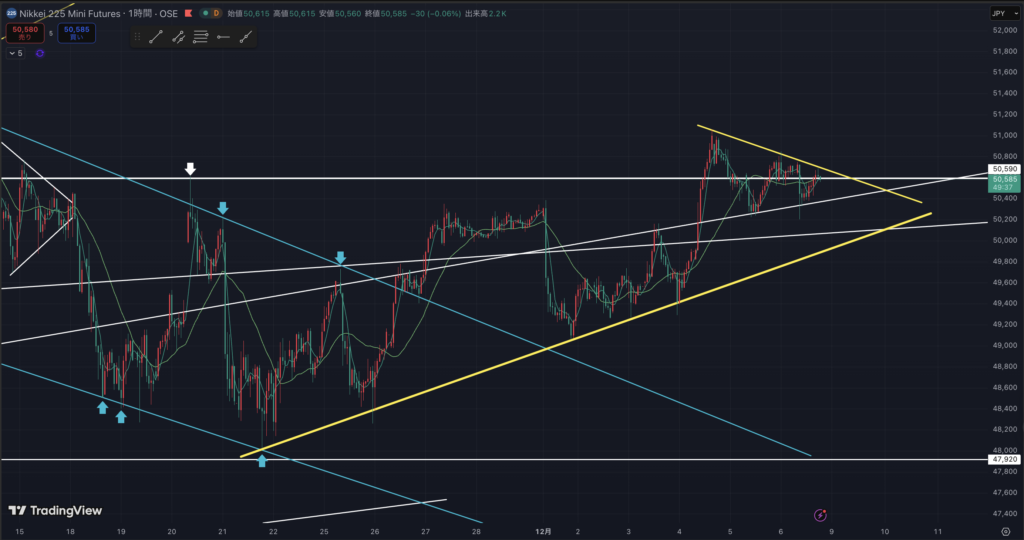Screen dimensions: 1024x540
Task: Open the purple lightning event marker
Action: pyautogui.click(x=820, y=514)
